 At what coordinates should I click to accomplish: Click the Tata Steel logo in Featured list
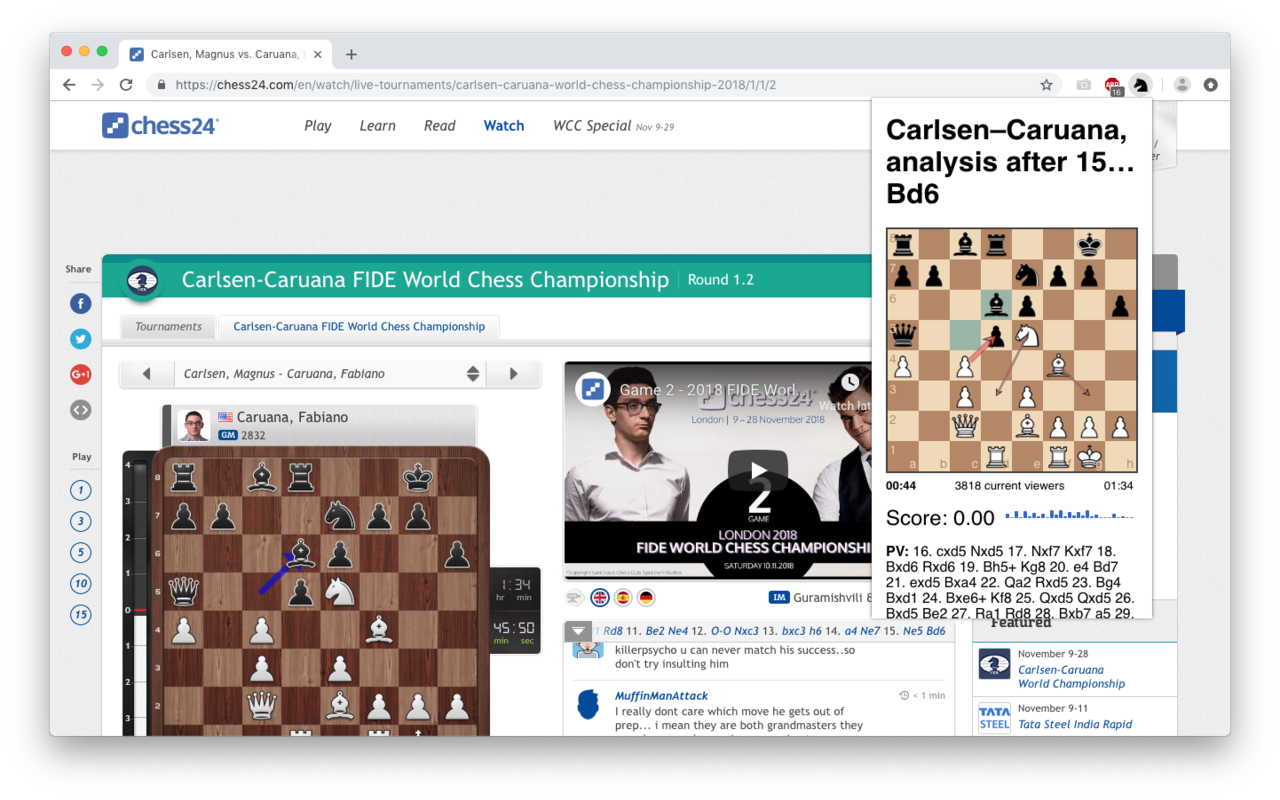(994, 718)
